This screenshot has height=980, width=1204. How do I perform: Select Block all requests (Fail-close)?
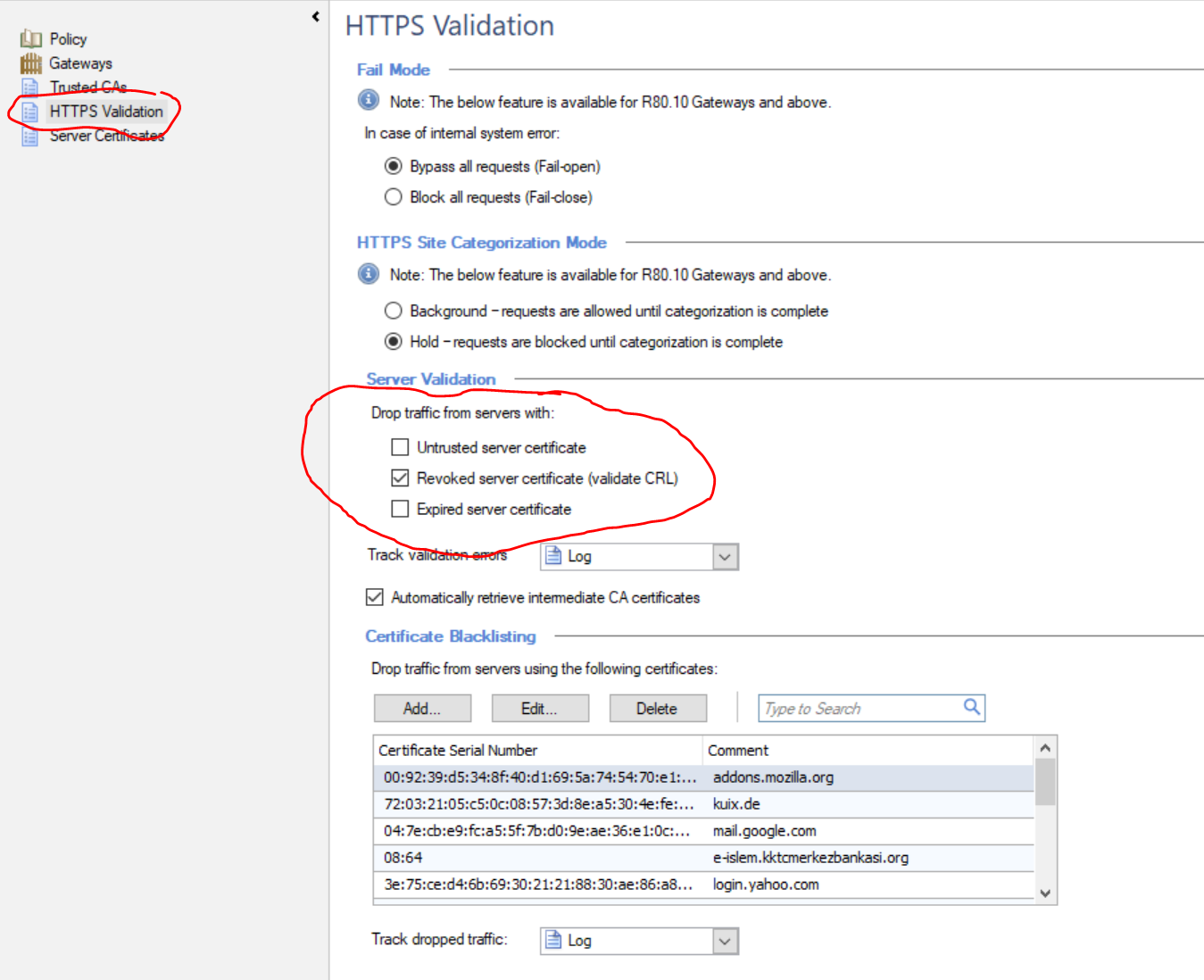(x=393, y=196)
